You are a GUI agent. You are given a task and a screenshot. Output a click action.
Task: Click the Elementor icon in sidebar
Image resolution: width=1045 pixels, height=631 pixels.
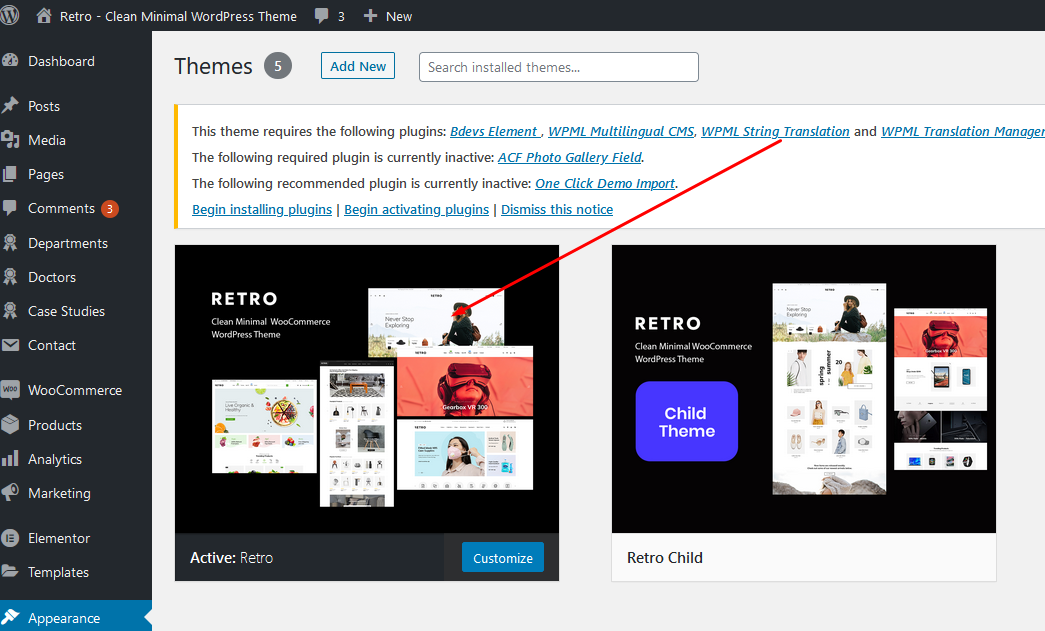10,538
